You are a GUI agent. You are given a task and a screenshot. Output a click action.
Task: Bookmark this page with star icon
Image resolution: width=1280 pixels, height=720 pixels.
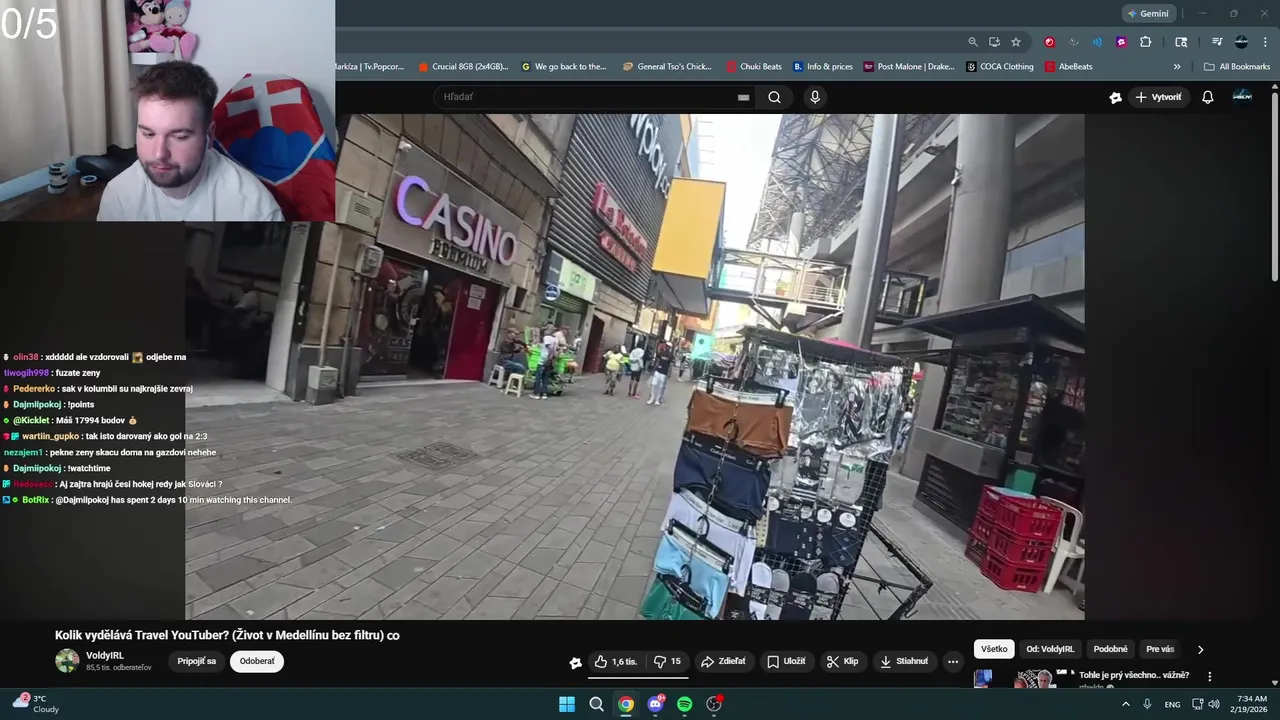(x=1016, y=42)
